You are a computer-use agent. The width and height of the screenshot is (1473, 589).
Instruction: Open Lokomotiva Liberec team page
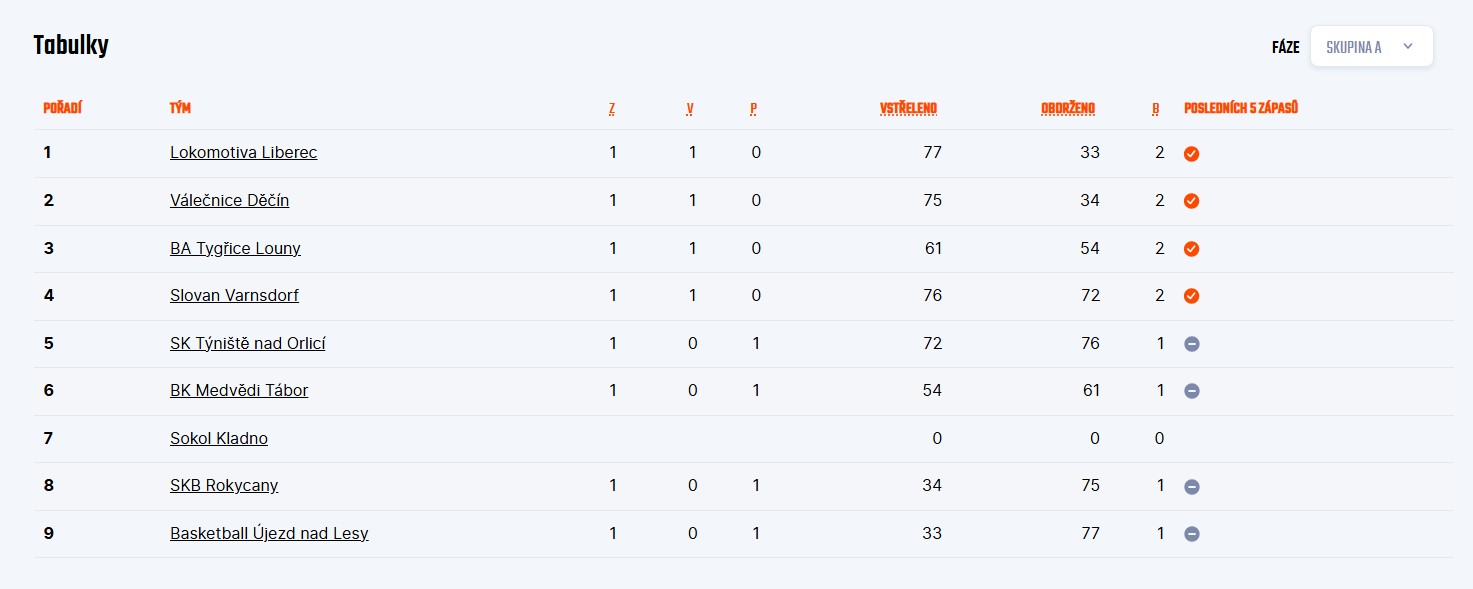pyautogui.click(x=243, y=153)
